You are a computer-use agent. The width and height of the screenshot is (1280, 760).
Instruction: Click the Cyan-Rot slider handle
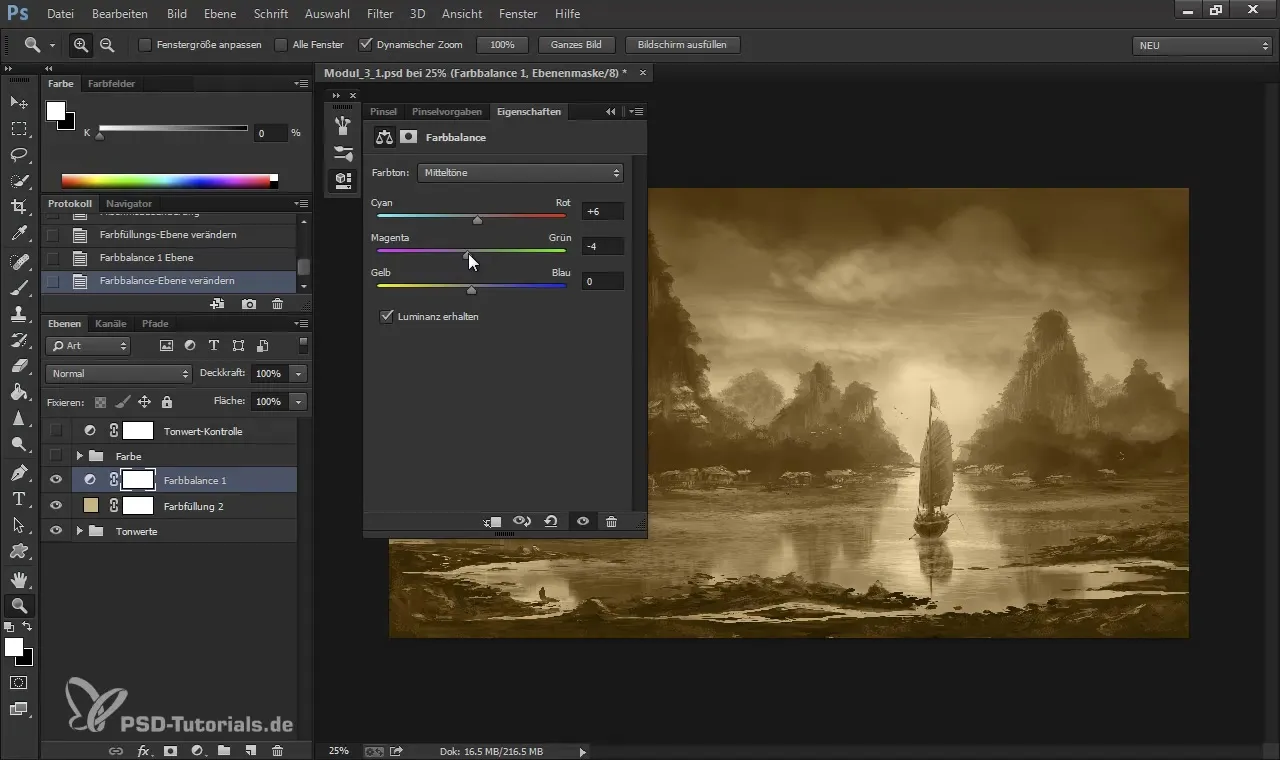(477, 221)
